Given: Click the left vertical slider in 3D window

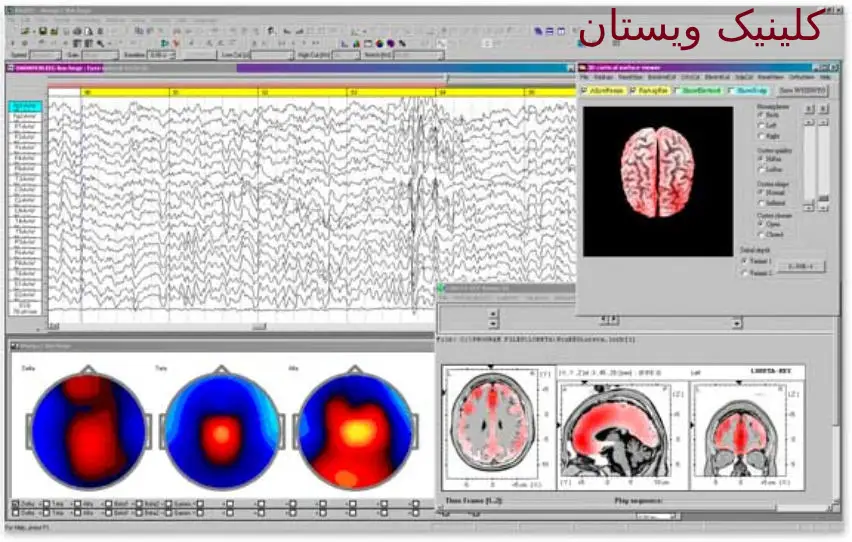Looking at the screenshot, I should pyautogui.click(x=810, y=163).
